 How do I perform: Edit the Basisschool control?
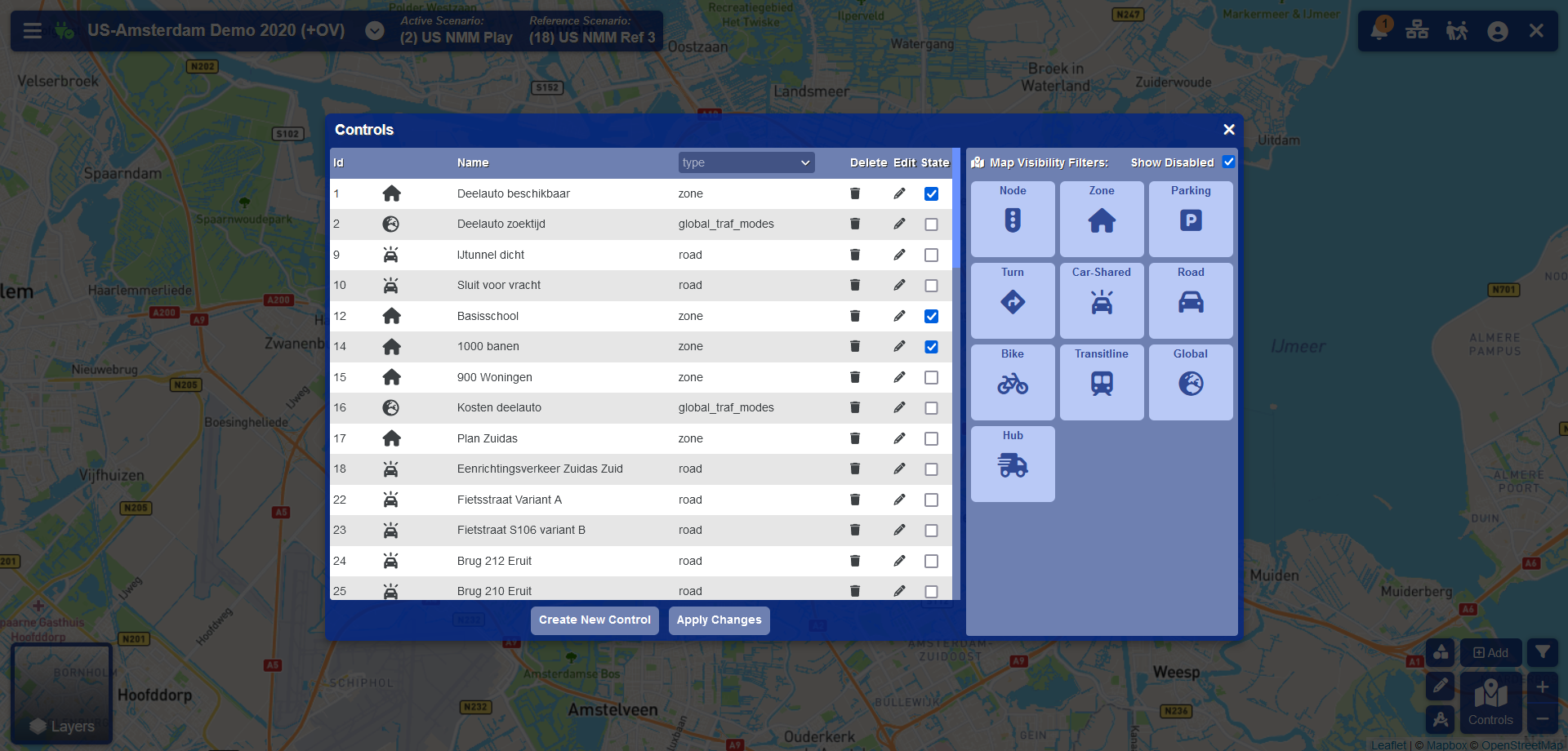click(x=899, y=316)
